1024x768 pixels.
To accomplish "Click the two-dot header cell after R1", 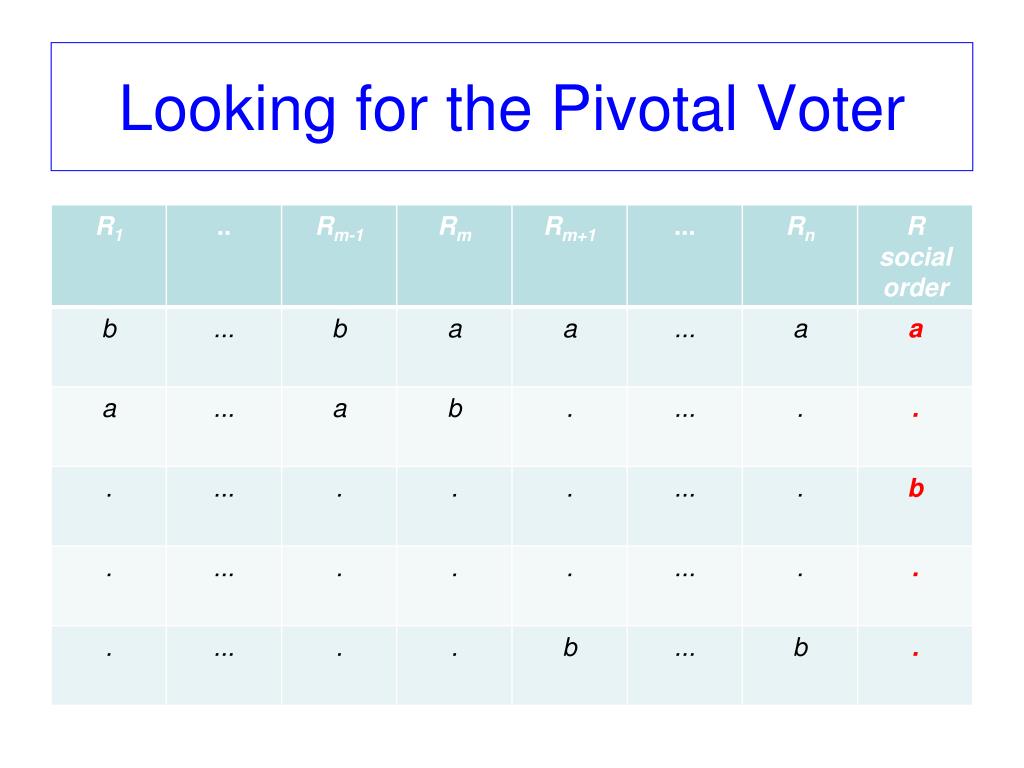I will pos(224,255).
